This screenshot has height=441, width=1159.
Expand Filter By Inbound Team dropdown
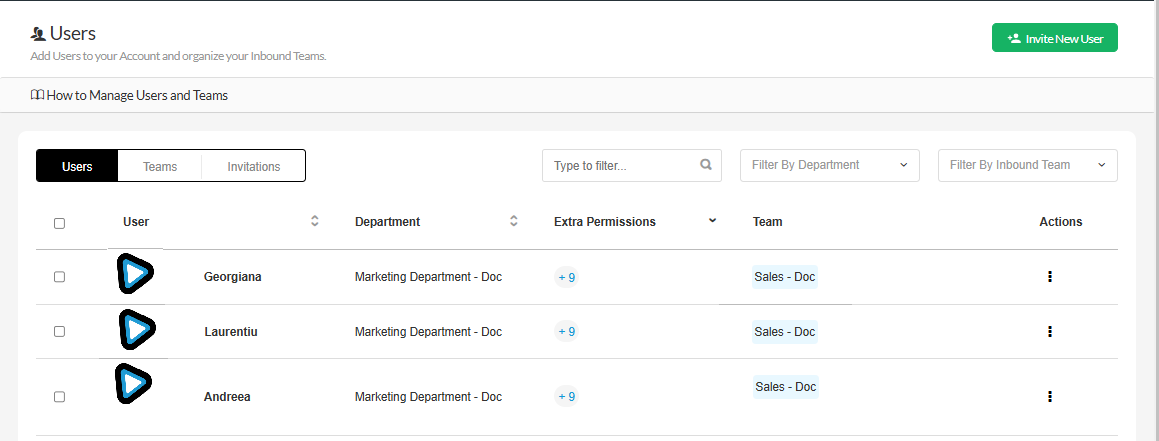click(1027, 165)
